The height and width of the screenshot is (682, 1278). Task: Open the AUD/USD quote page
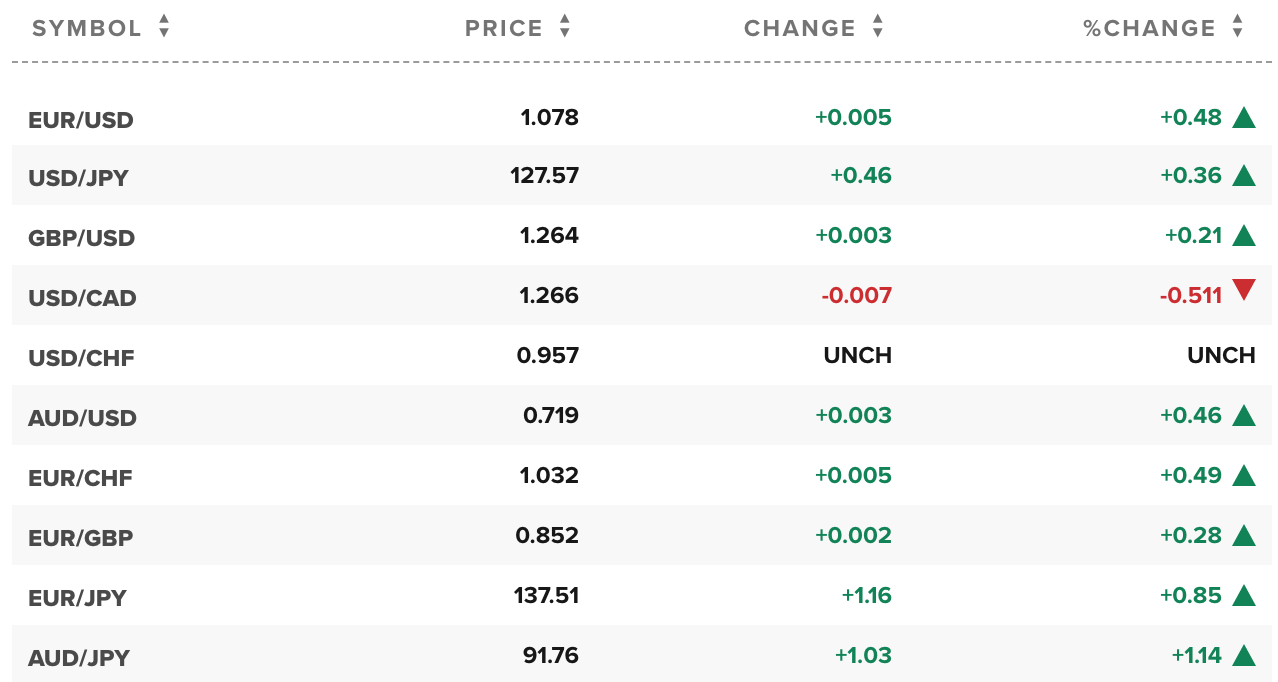82,418
